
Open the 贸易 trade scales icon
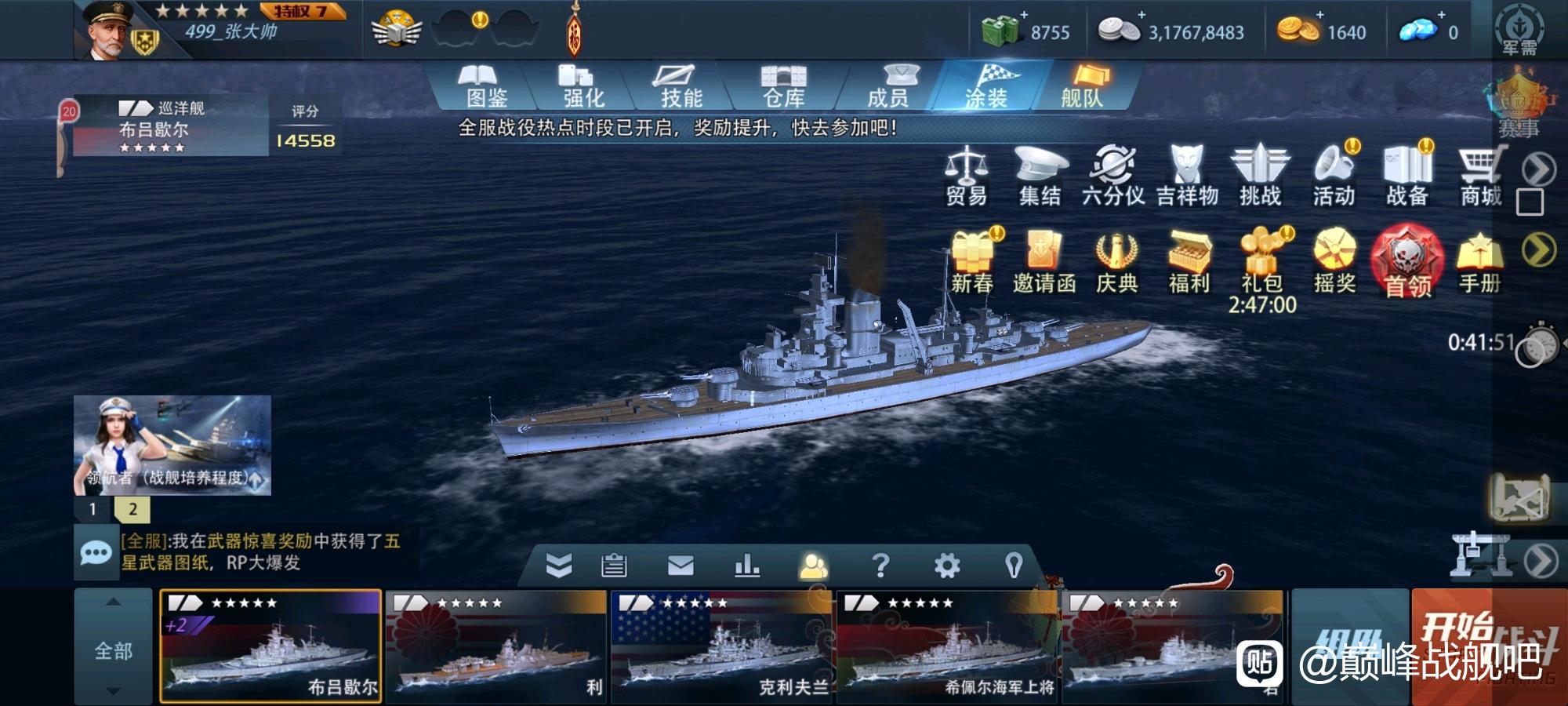point(966,176)
